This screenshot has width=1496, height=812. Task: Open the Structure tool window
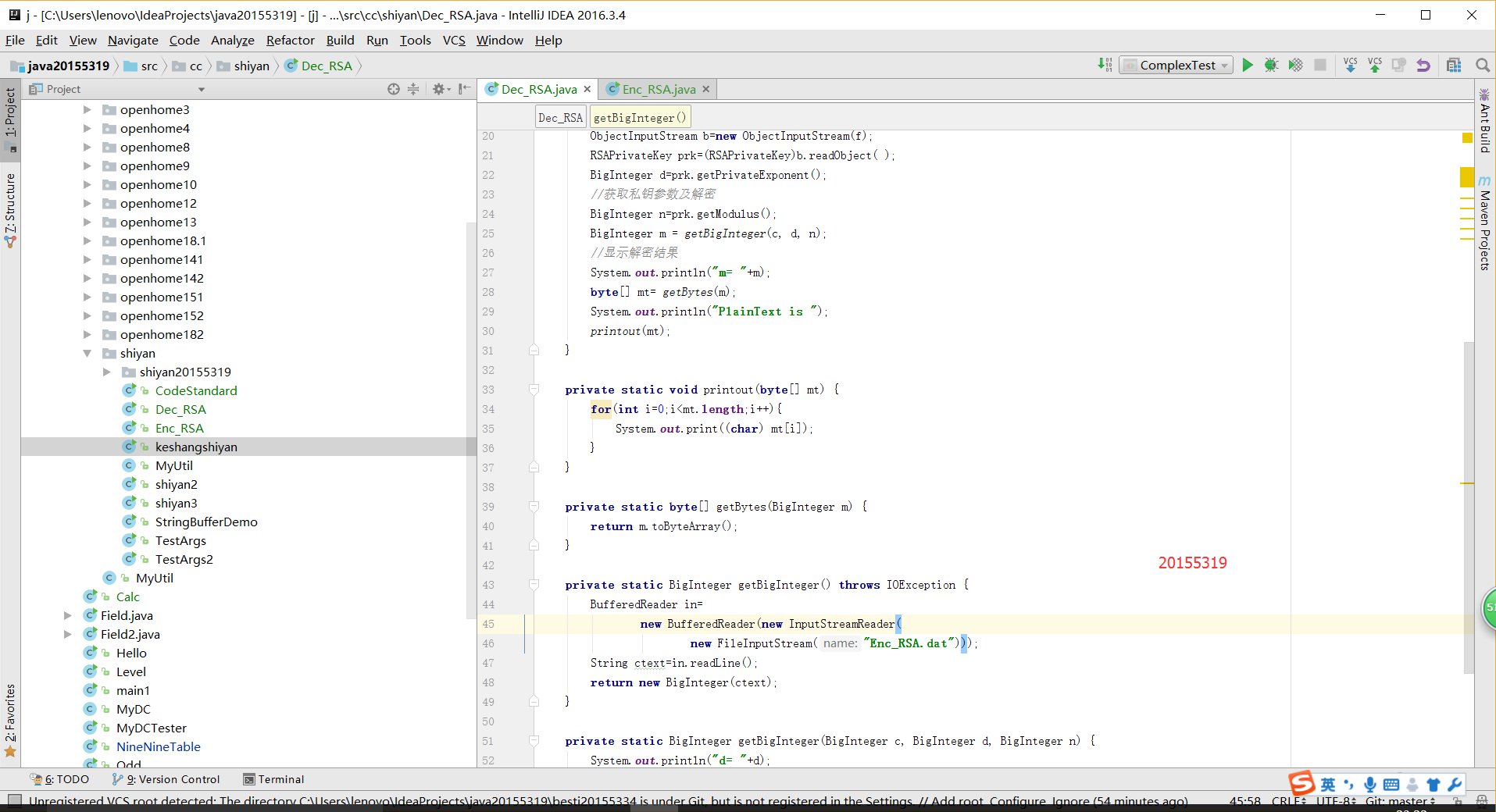[x=10, y=211]
